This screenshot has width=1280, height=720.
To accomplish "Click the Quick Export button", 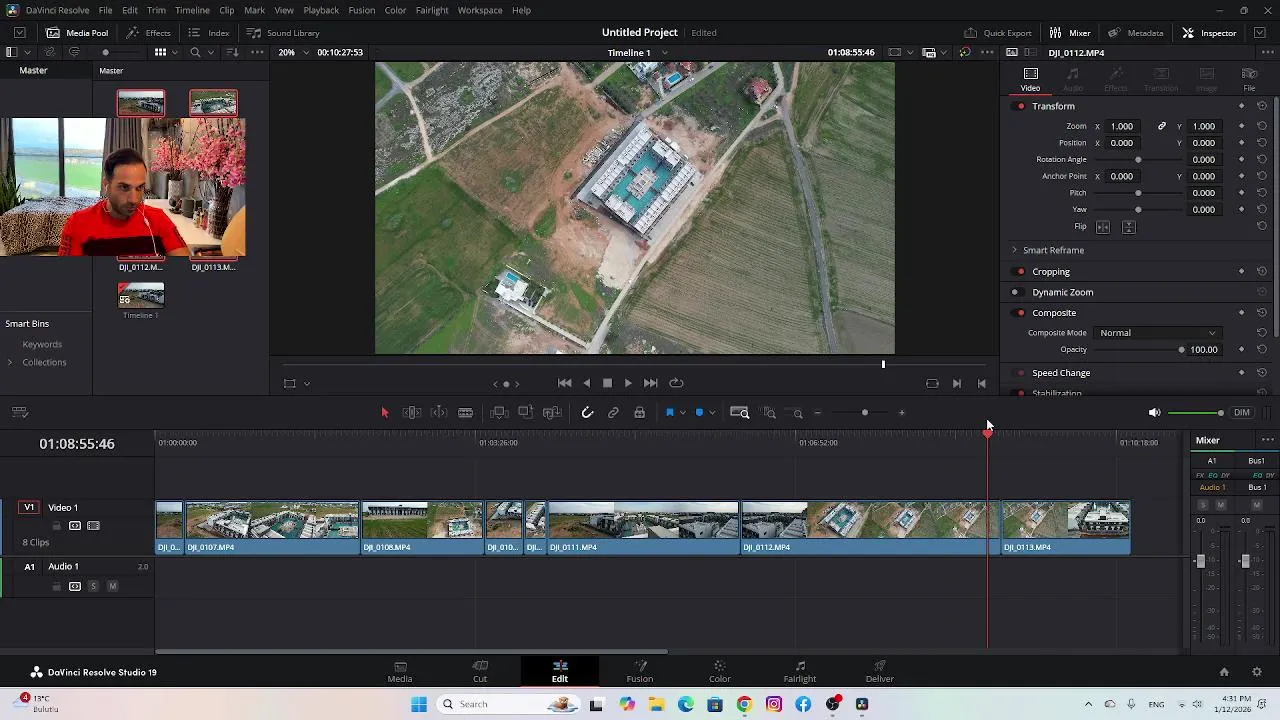I will [998, 33].
